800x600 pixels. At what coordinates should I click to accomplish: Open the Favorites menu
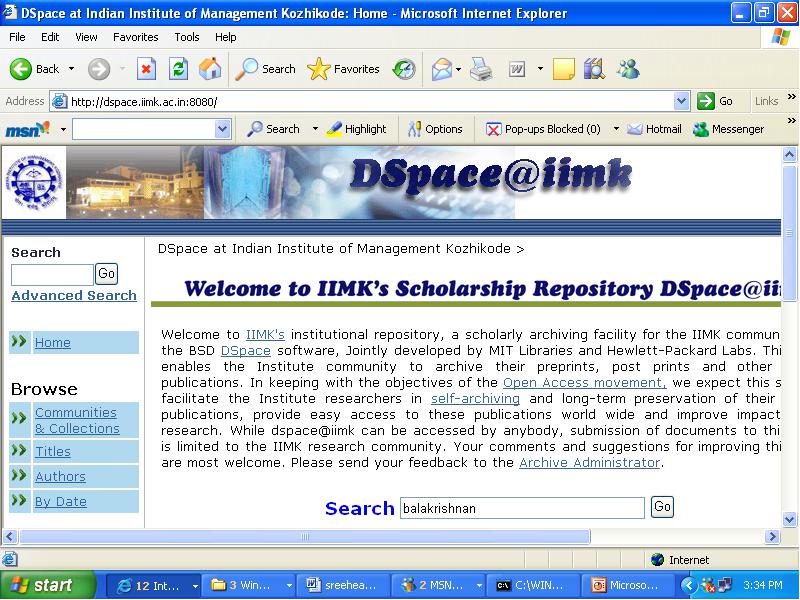[136, 37]
